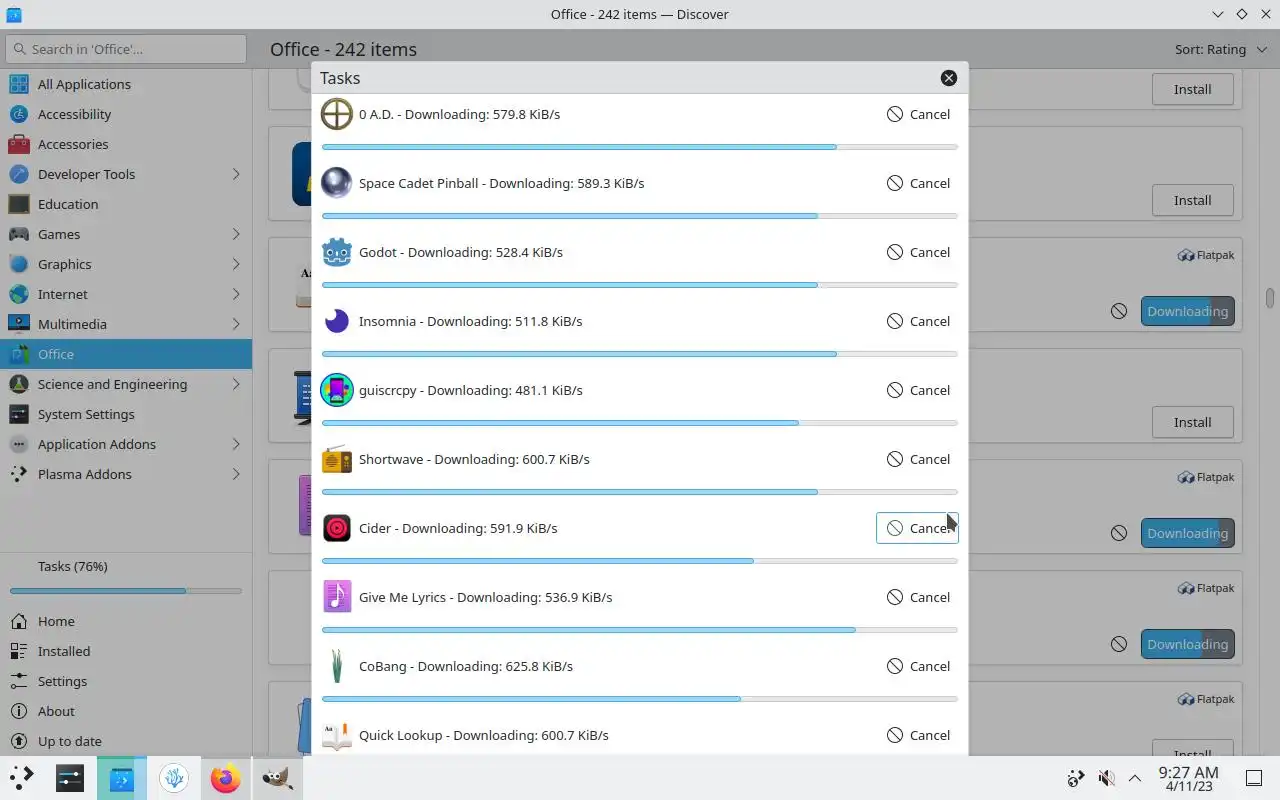Select the Office category
The width and height of the screenshot is (1280, 800).
[126, 354]
